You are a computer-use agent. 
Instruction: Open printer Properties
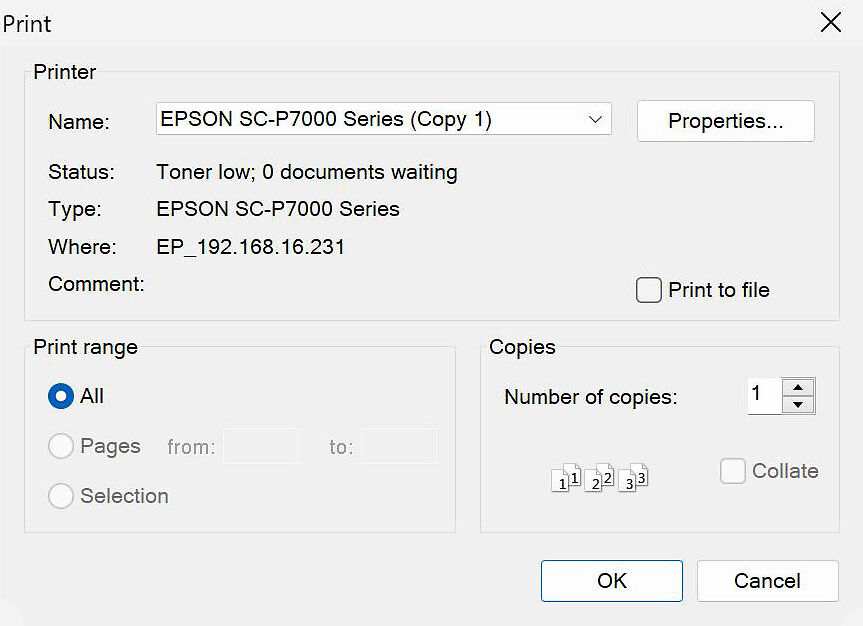pyautogui.click(x=725, y=120)
